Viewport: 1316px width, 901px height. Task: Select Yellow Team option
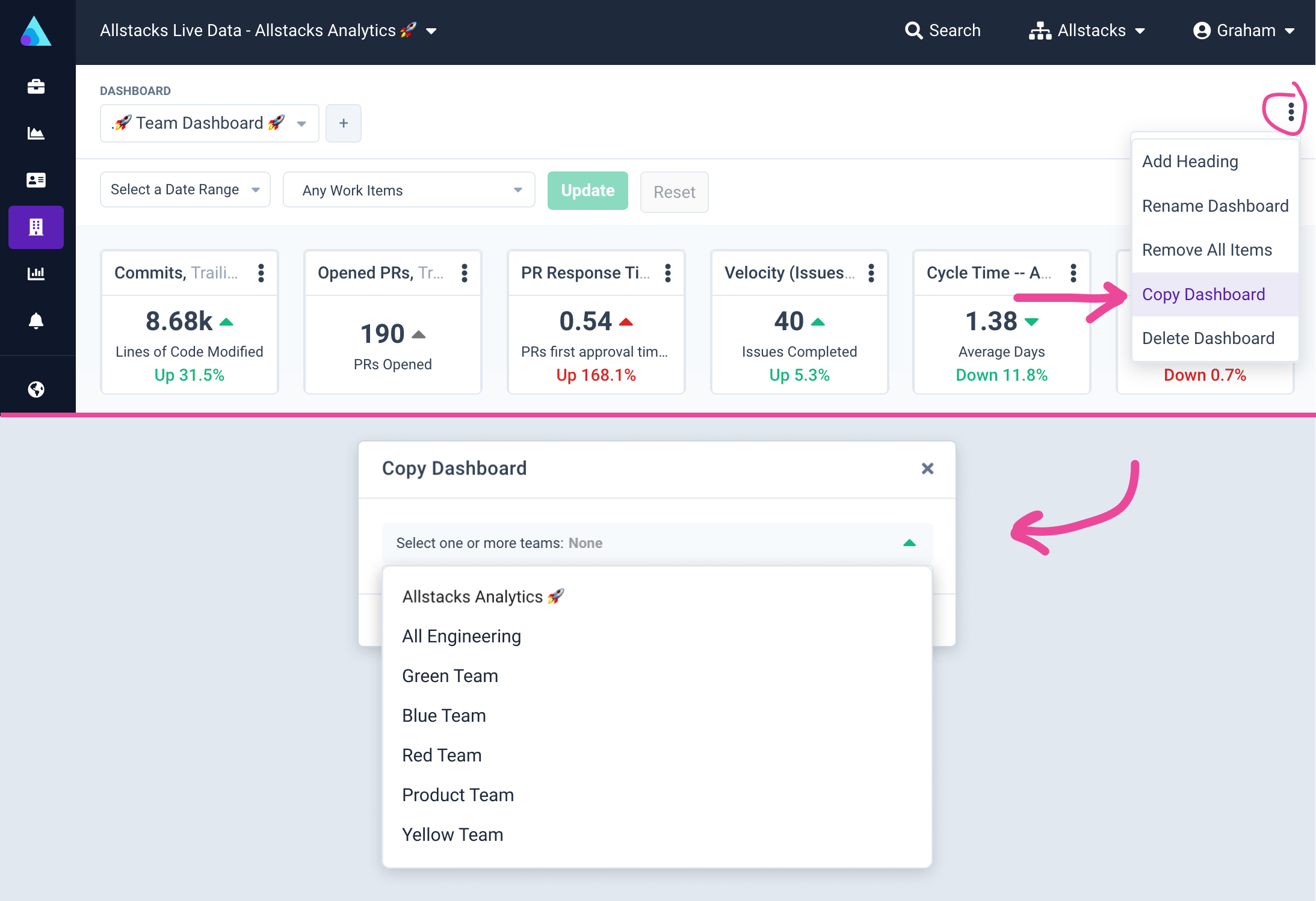[x=657, y=835]
